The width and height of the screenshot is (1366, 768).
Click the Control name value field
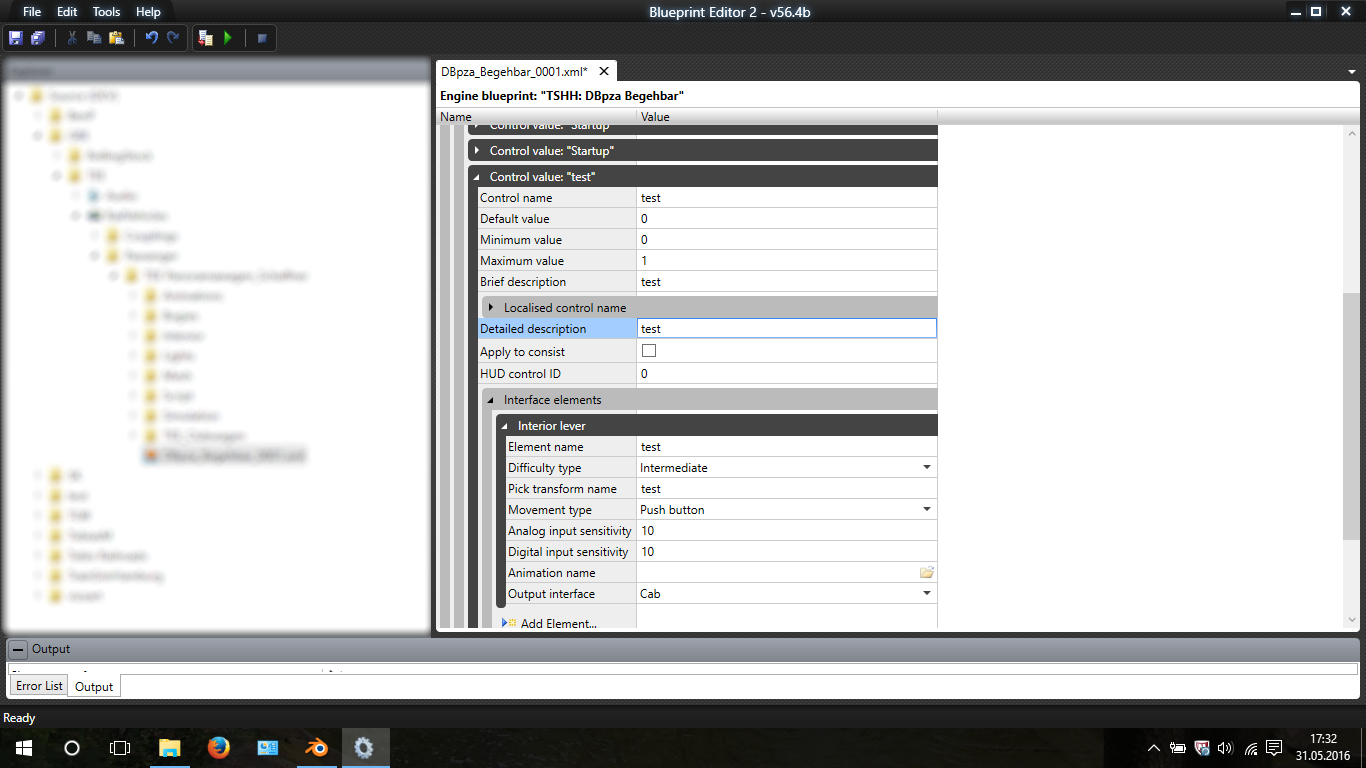[787, 198]
